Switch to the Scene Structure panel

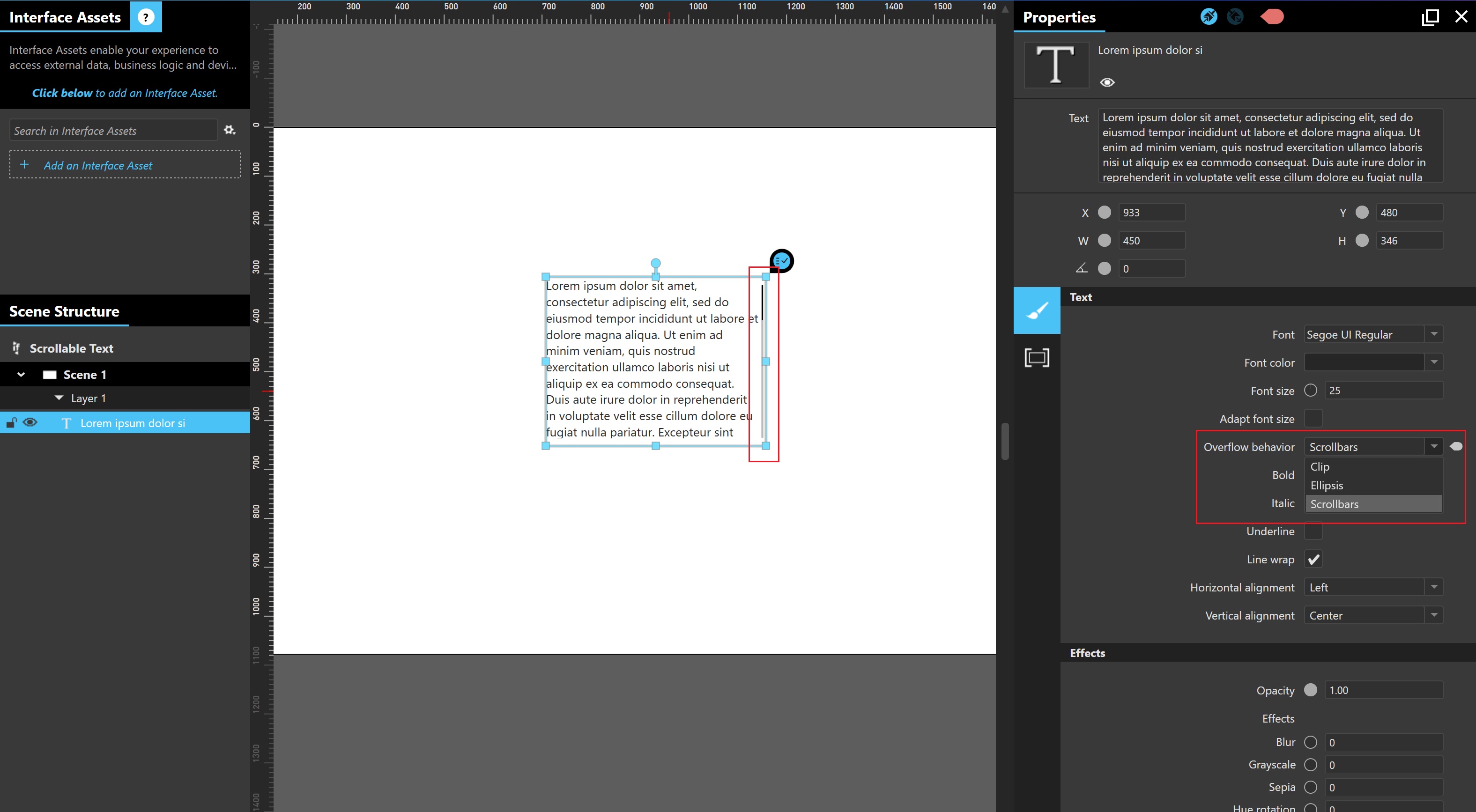[64, 311]
